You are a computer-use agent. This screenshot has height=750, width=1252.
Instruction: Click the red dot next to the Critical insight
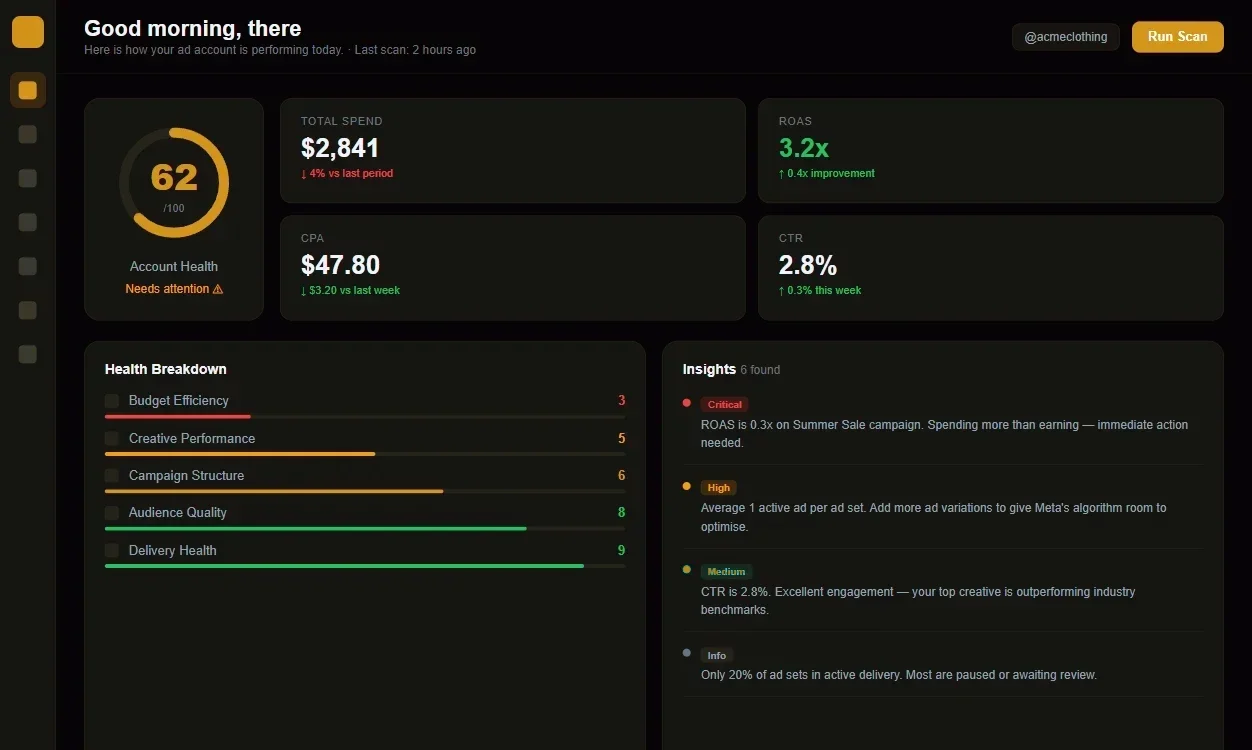(686, 403)
